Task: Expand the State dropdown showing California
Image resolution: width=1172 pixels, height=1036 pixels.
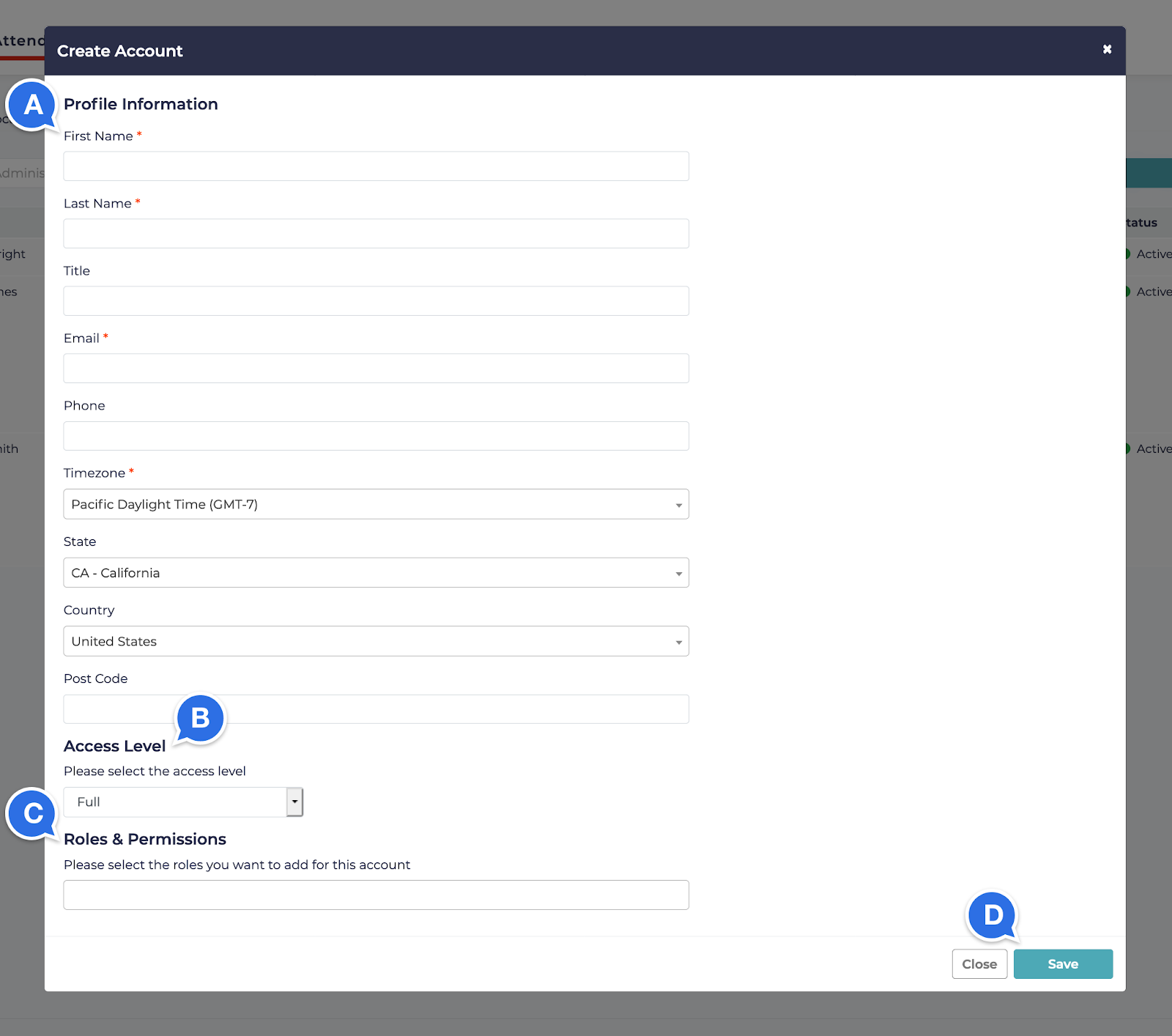Action: click(376, 573)
